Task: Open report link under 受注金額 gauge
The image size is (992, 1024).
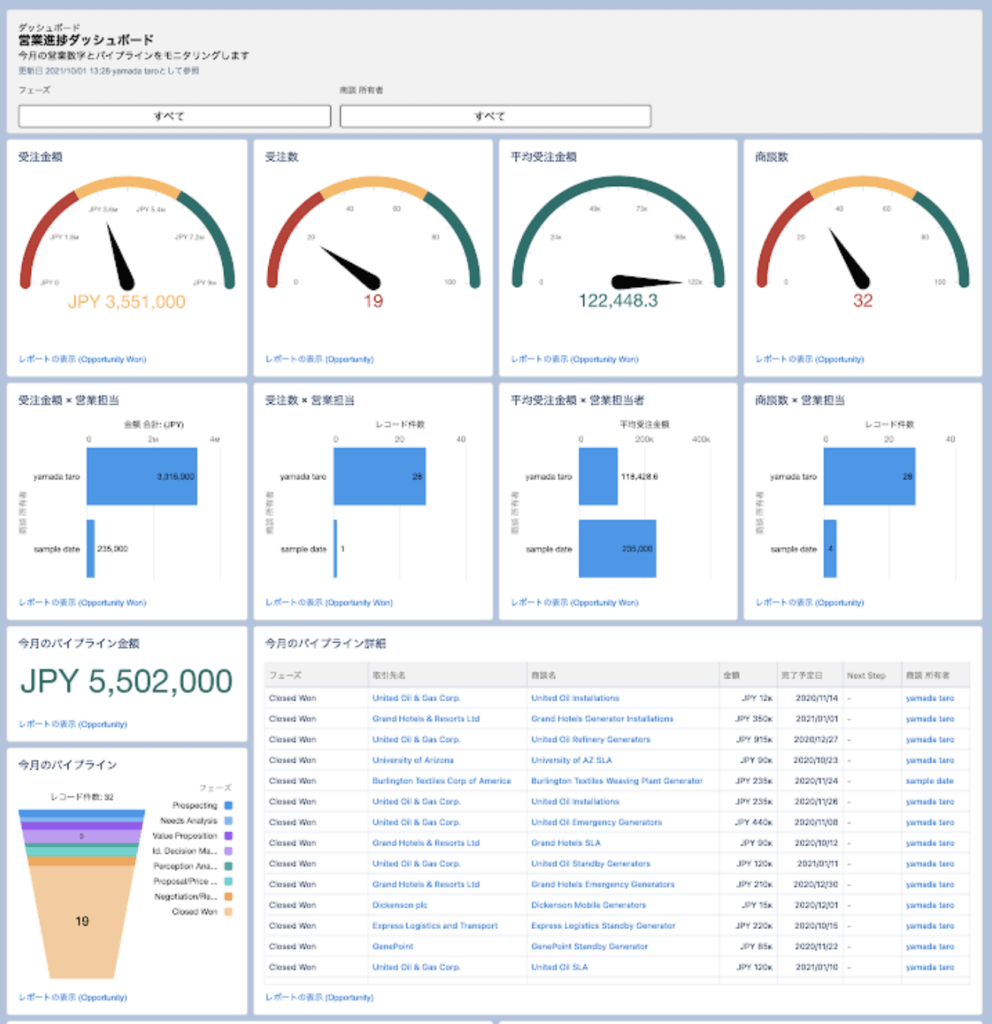Action: click(x=82, y=359)
